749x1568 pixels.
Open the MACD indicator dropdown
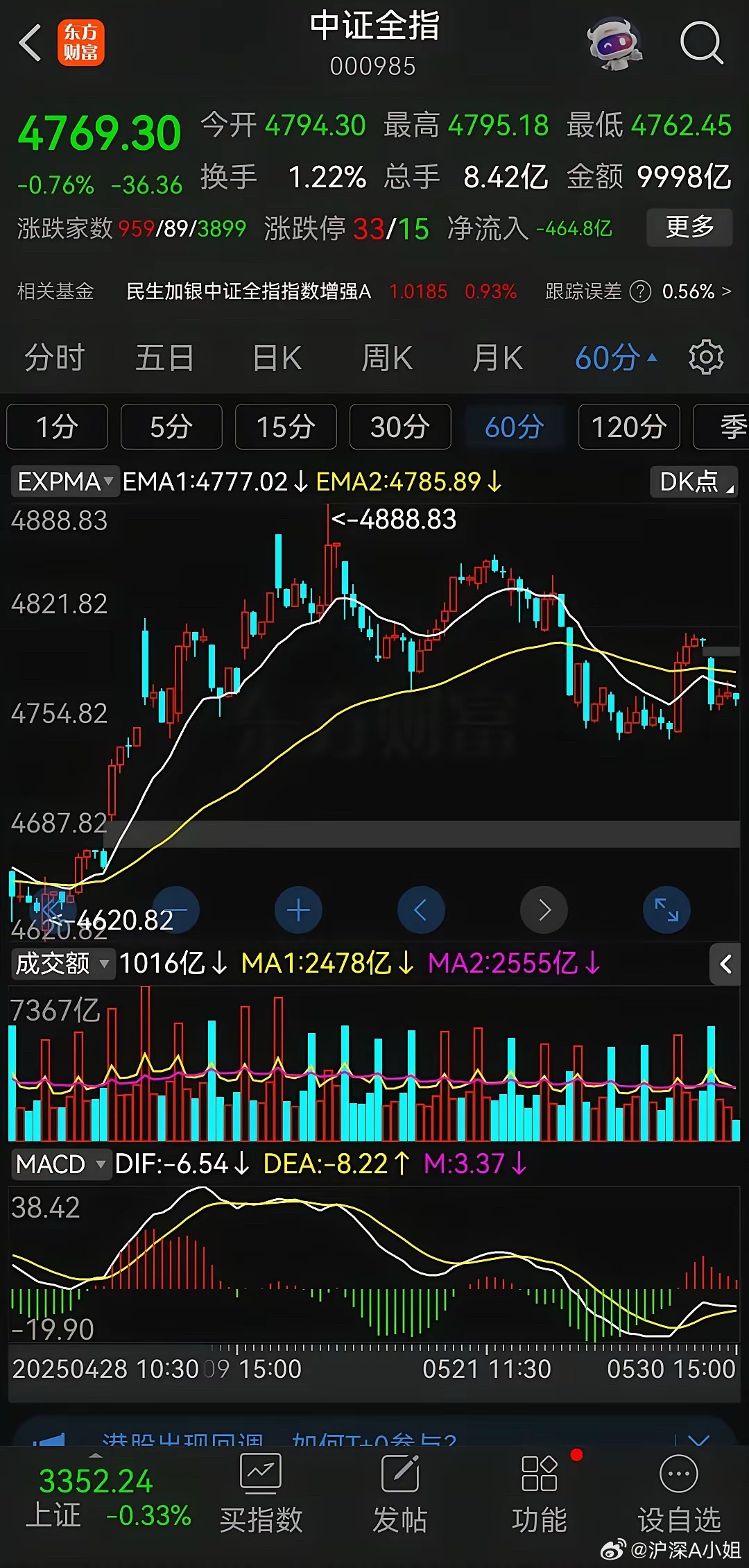click(x=61, y=1164)
